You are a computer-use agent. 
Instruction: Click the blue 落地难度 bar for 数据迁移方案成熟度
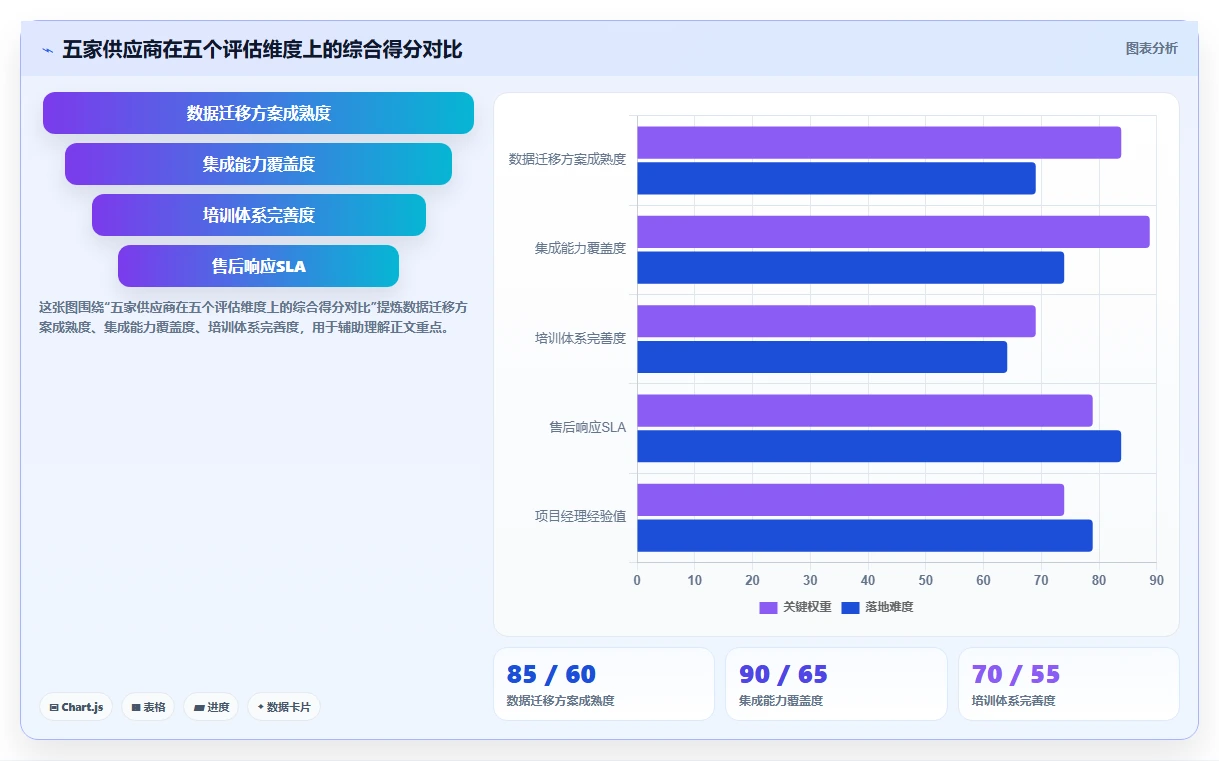point(836,178)
